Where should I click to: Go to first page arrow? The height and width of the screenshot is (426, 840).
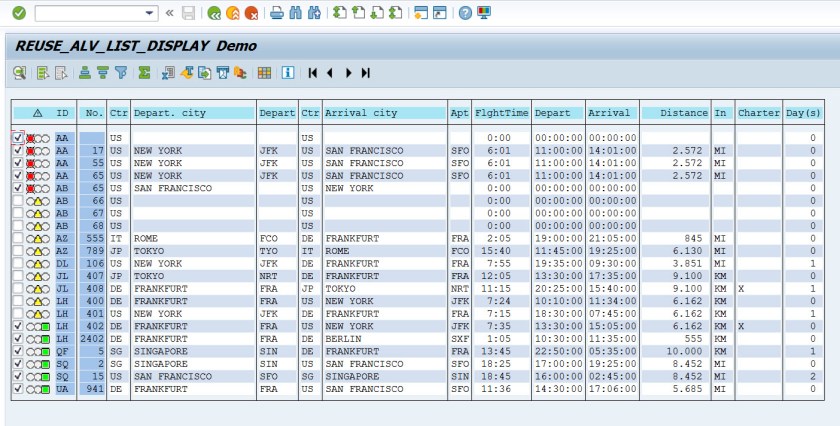tap(313, 72)
